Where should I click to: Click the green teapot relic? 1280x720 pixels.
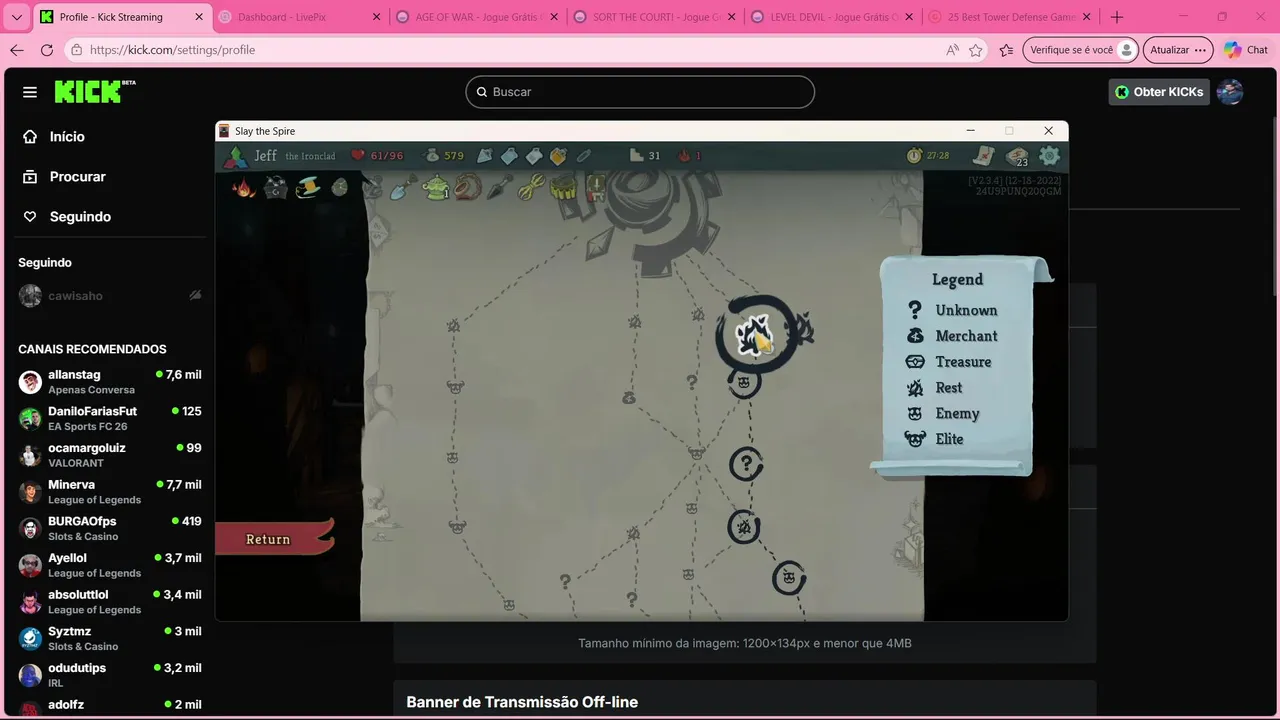click(x=436, y=187)
